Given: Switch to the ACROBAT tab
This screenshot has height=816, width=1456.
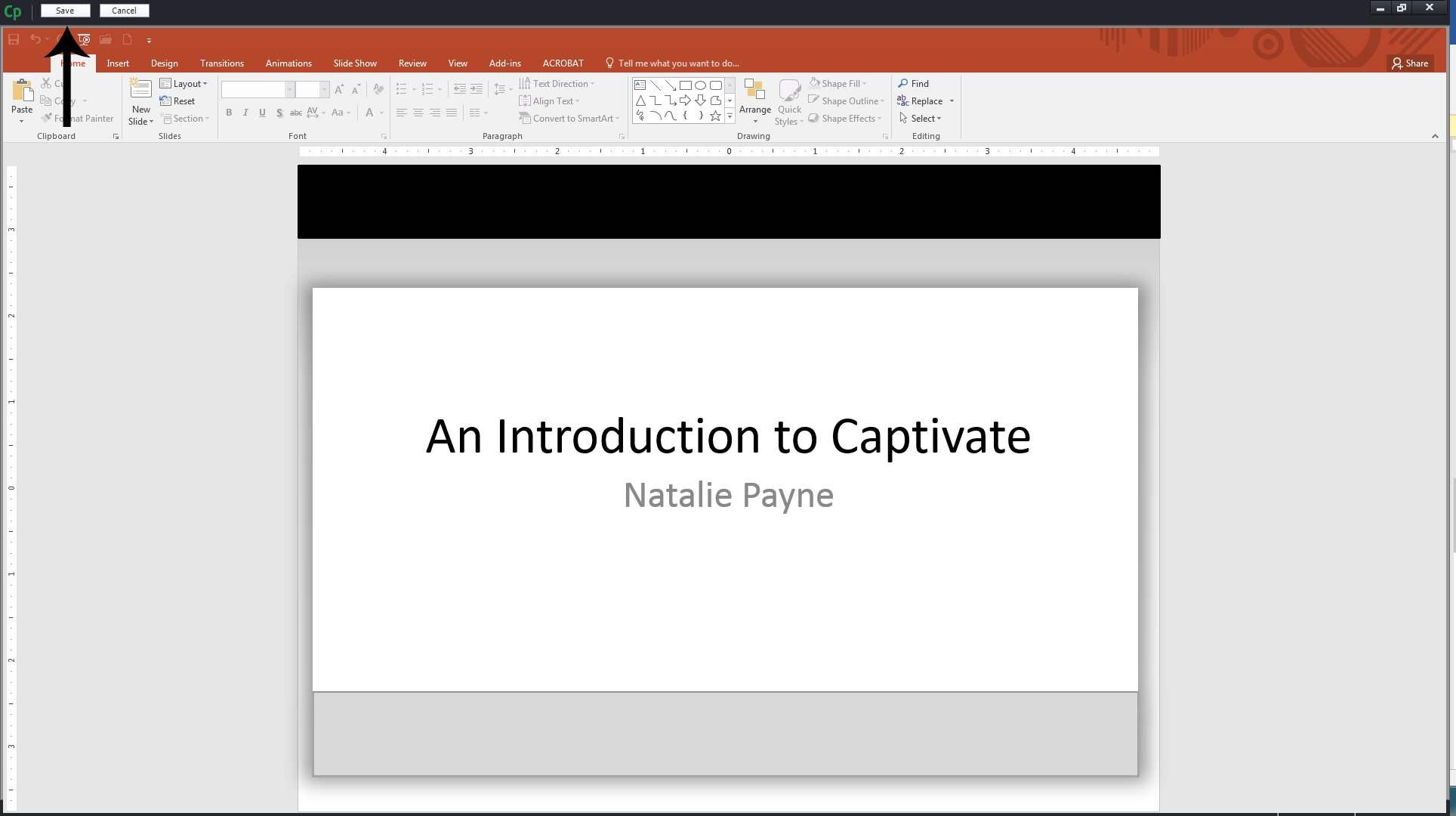Looking at the screenshot, I should (x=563, y=63).
